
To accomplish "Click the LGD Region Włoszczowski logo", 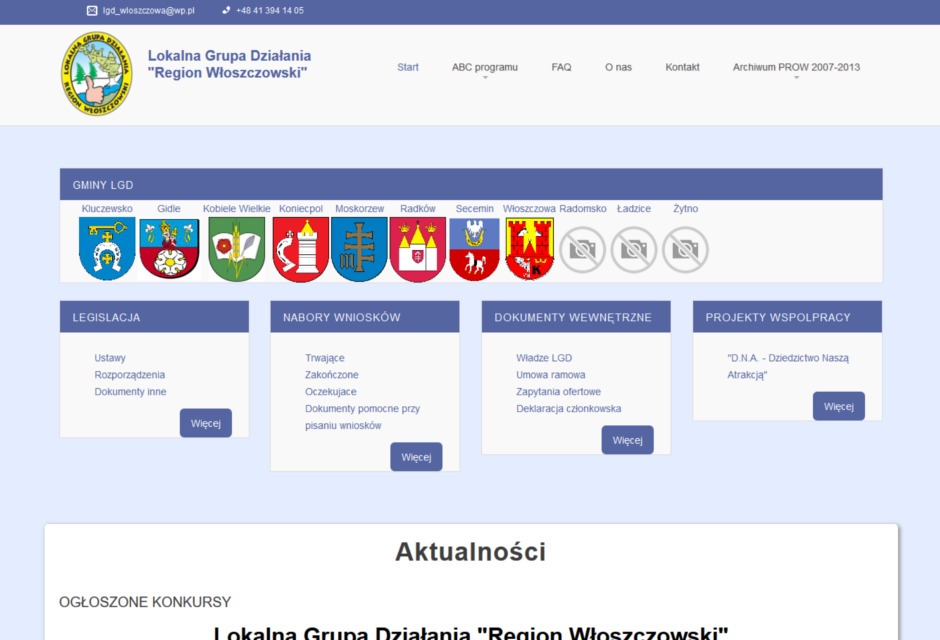I will [x=96, y=73].
